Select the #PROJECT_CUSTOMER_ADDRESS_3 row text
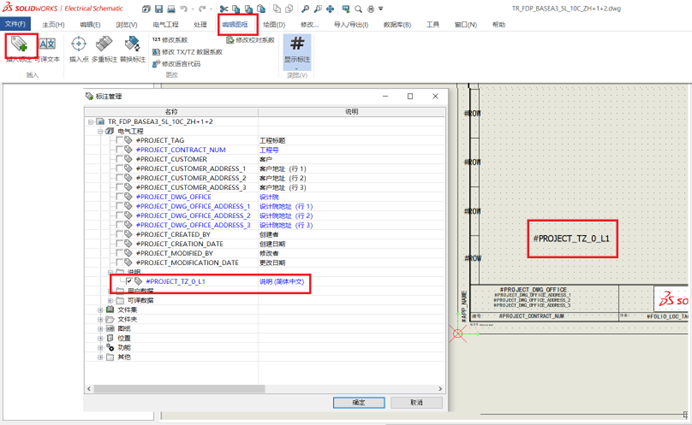 [191, 187]
